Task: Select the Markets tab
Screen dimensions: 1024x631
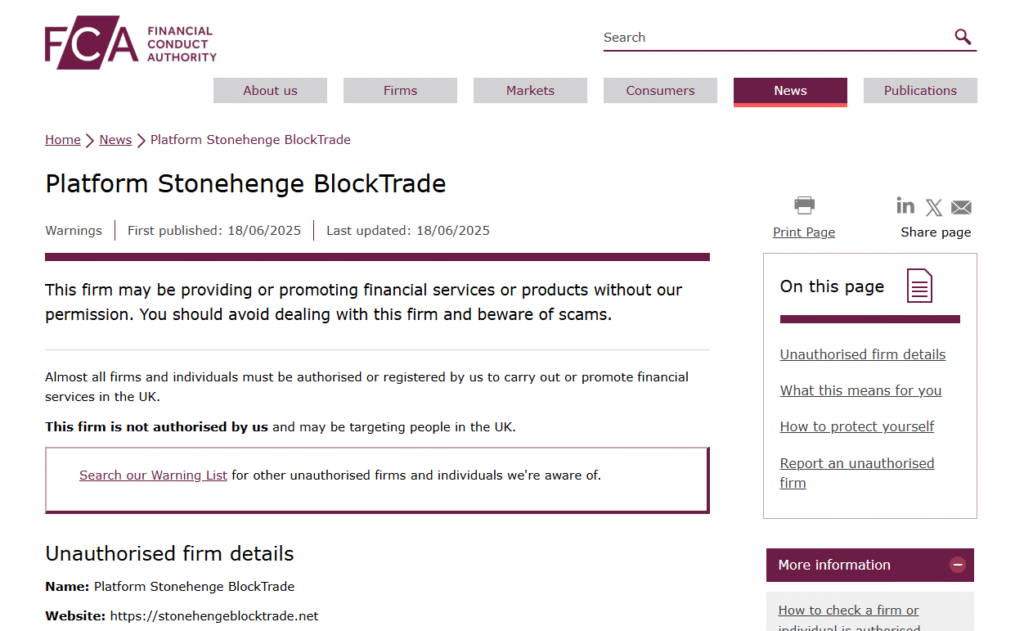Action: [530, 91]
